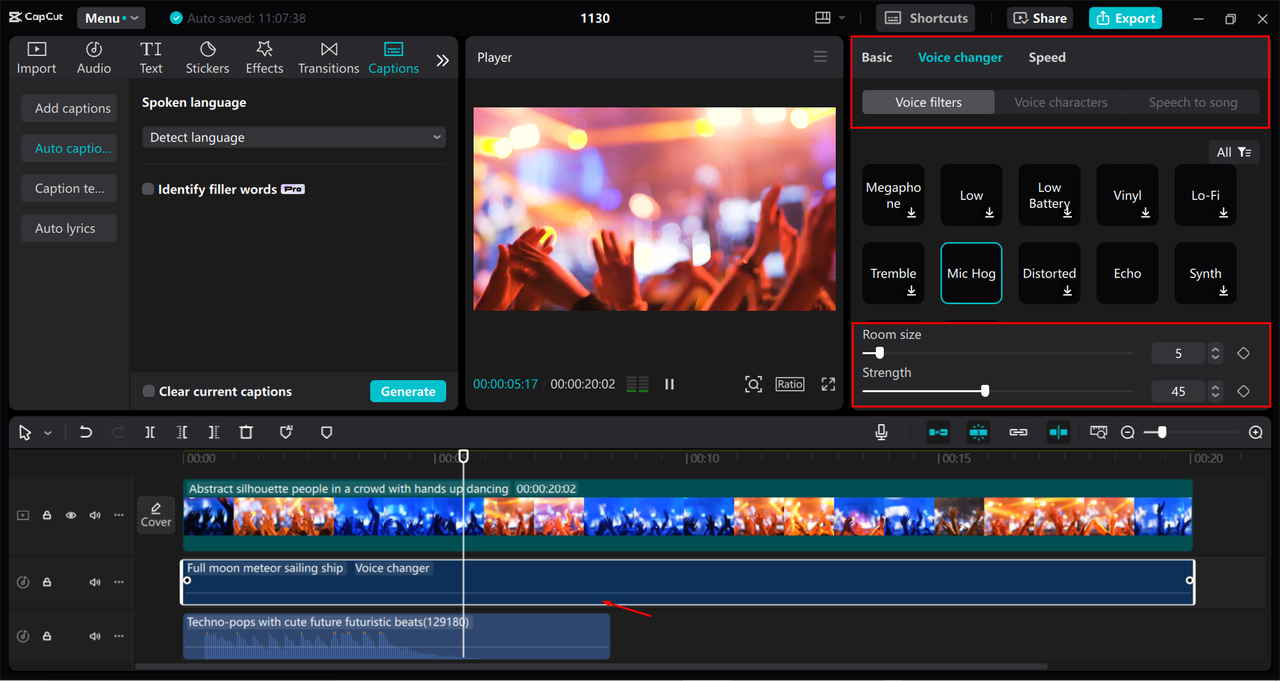Open the Menu dropdown in title bar

click(110, 18)
